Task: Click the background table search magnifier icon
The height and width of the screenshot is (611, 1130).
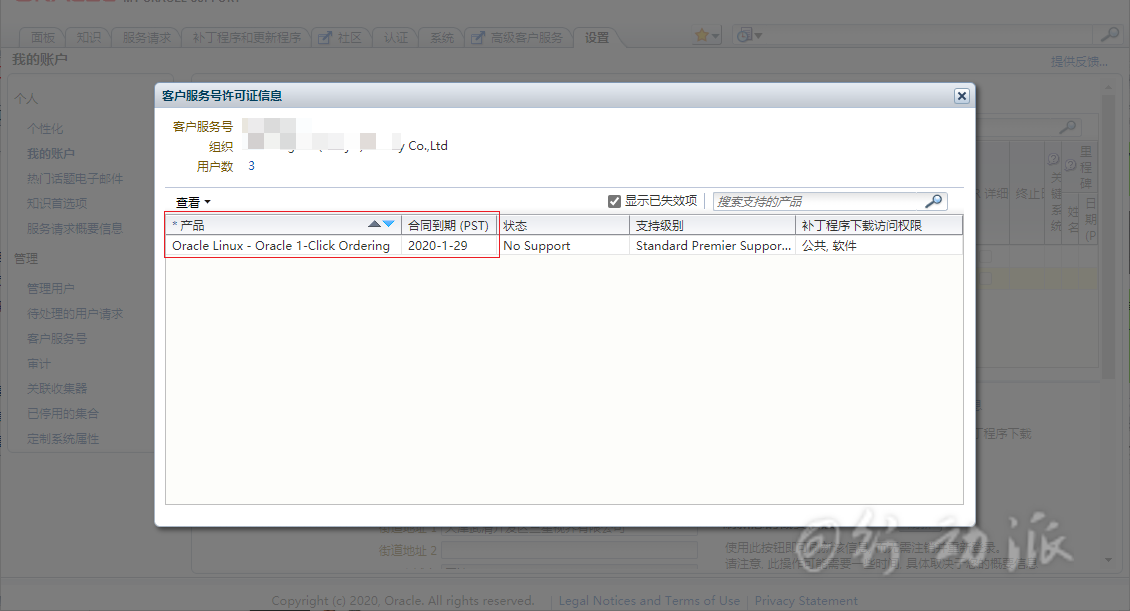Action: tap(1068, 128)
